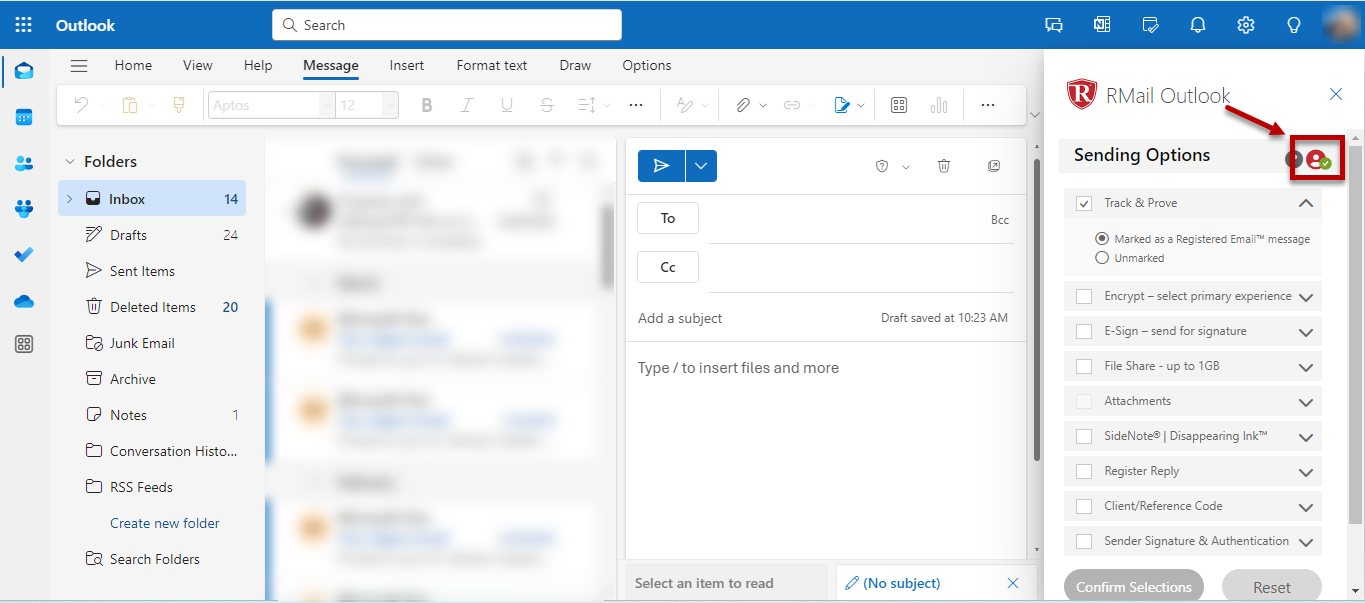Image resolution: width=1365 pixels, height=603 pixels.
Task: Click the To recipients button
Action: point(668,218)
